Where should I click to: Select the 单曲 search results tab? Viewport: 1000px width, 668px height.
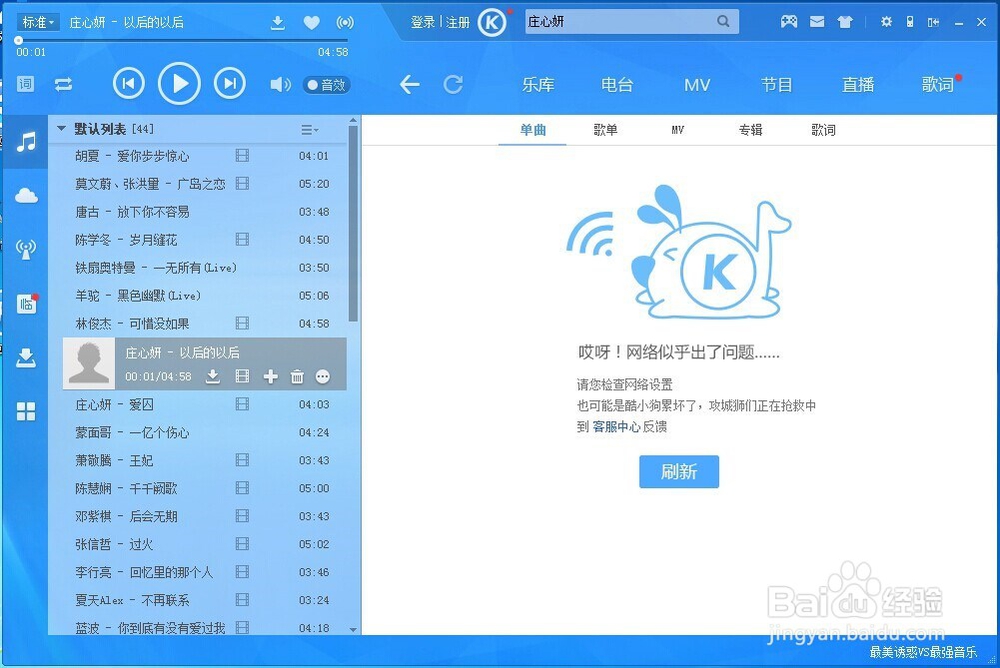(x=533, y=130)
